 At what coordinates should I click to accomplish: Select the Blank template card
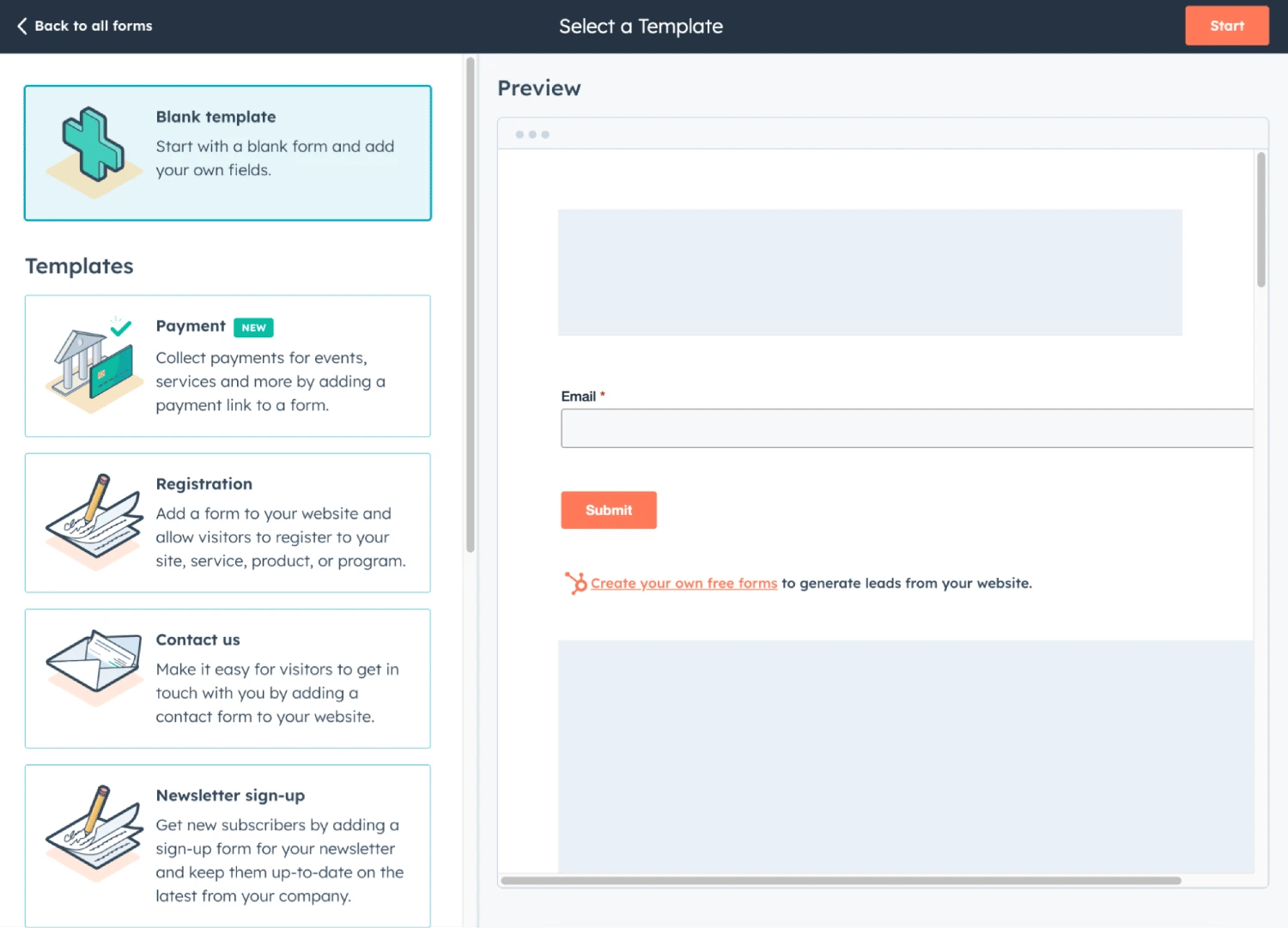(228, 153)
